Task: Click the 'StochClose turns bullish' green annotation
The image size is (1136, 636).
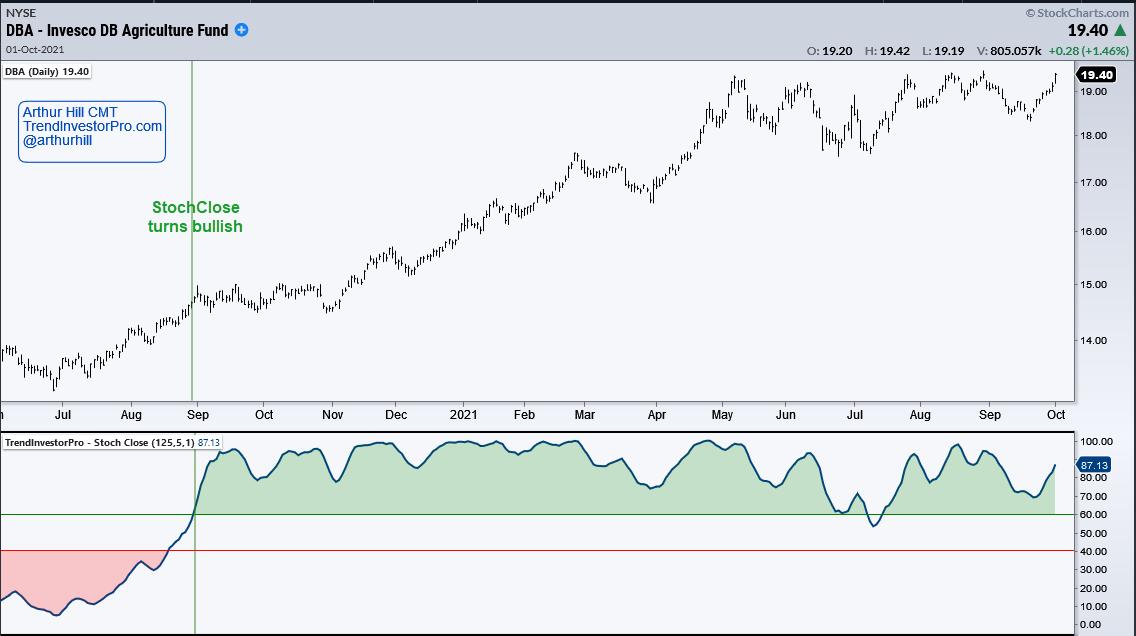Action: (x=196, y=216)
